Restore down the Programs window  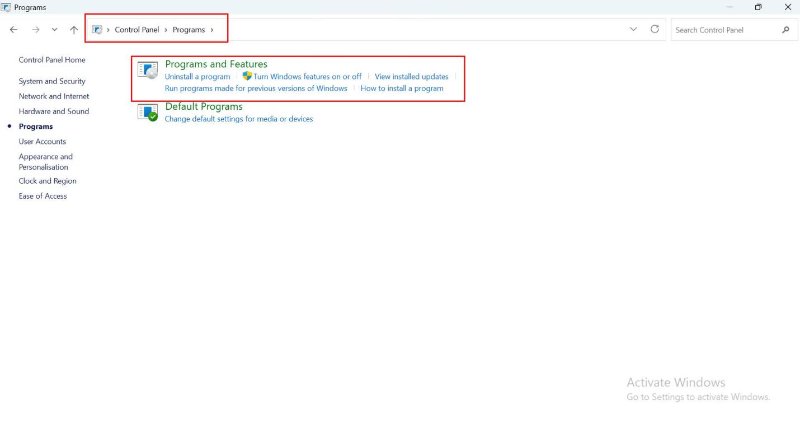pyautogui.click(x=758, y=7)
